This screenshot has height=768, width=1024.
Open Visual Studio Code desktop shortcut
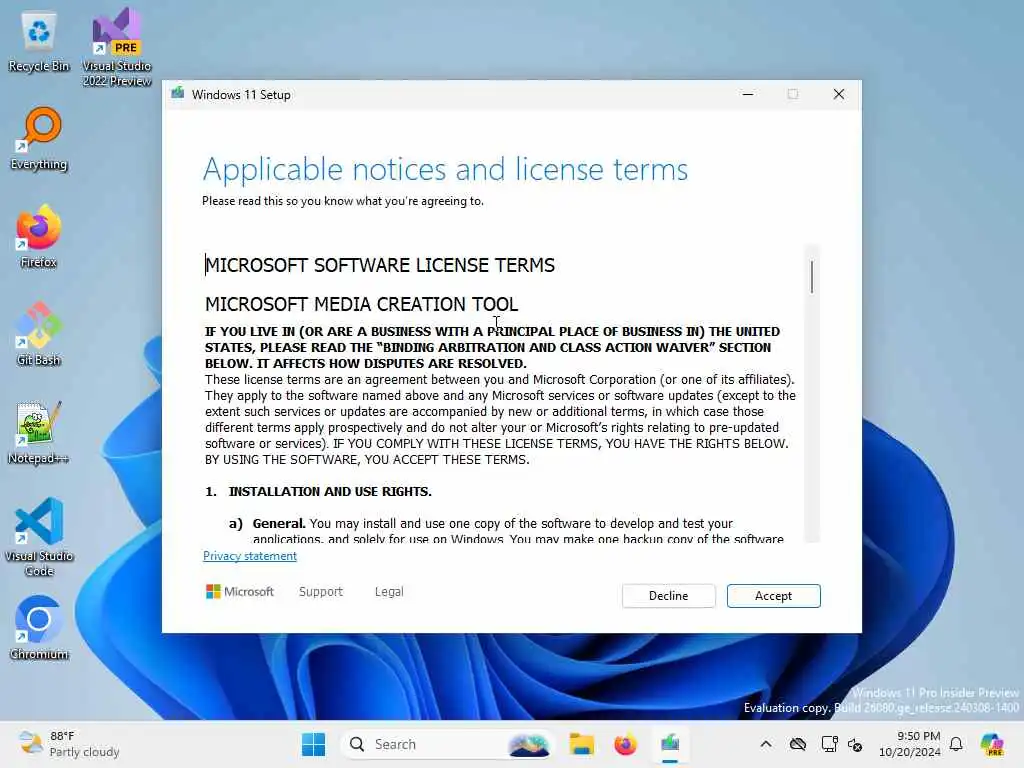(x=39, y=537)
